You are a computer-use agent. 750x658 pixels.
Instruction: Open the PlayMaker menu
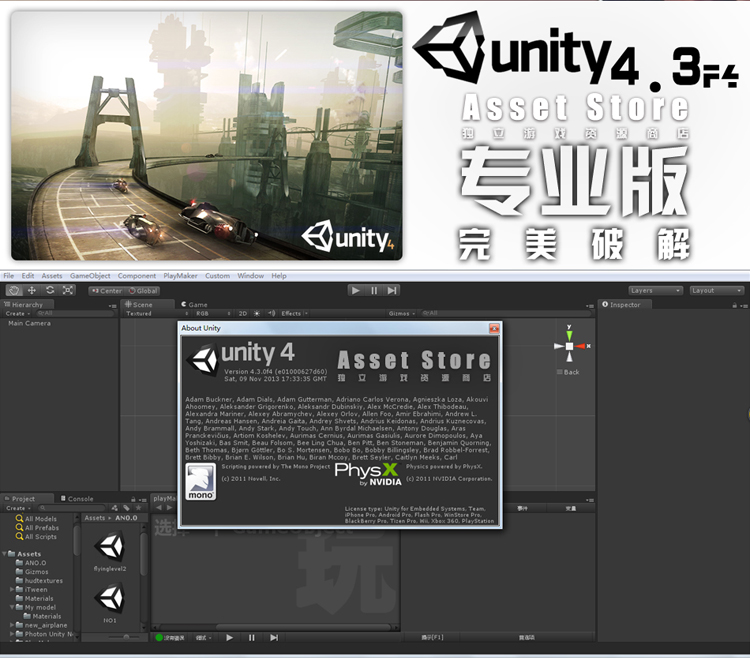pos(180,276)
